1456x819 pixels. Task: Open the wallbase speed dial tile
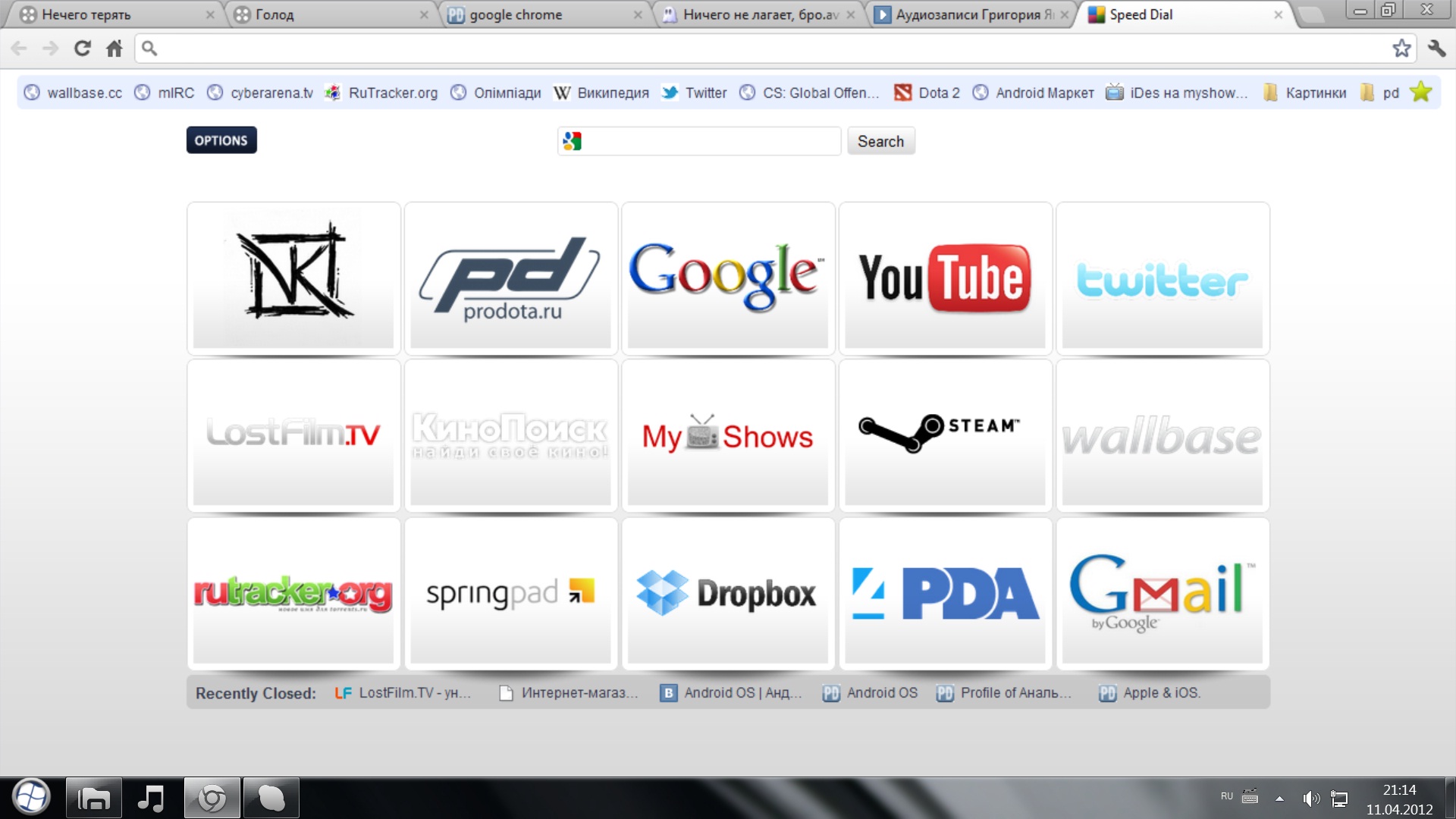1163,435
